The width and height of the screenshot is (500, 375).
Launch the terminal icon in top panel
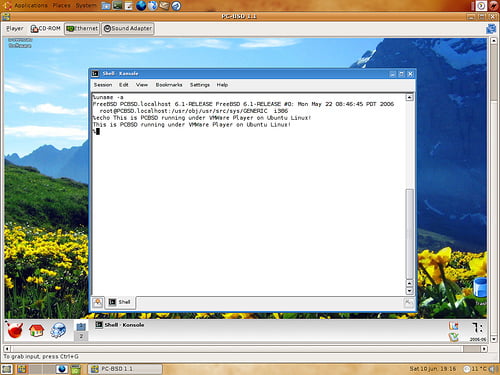coord(117,6)
